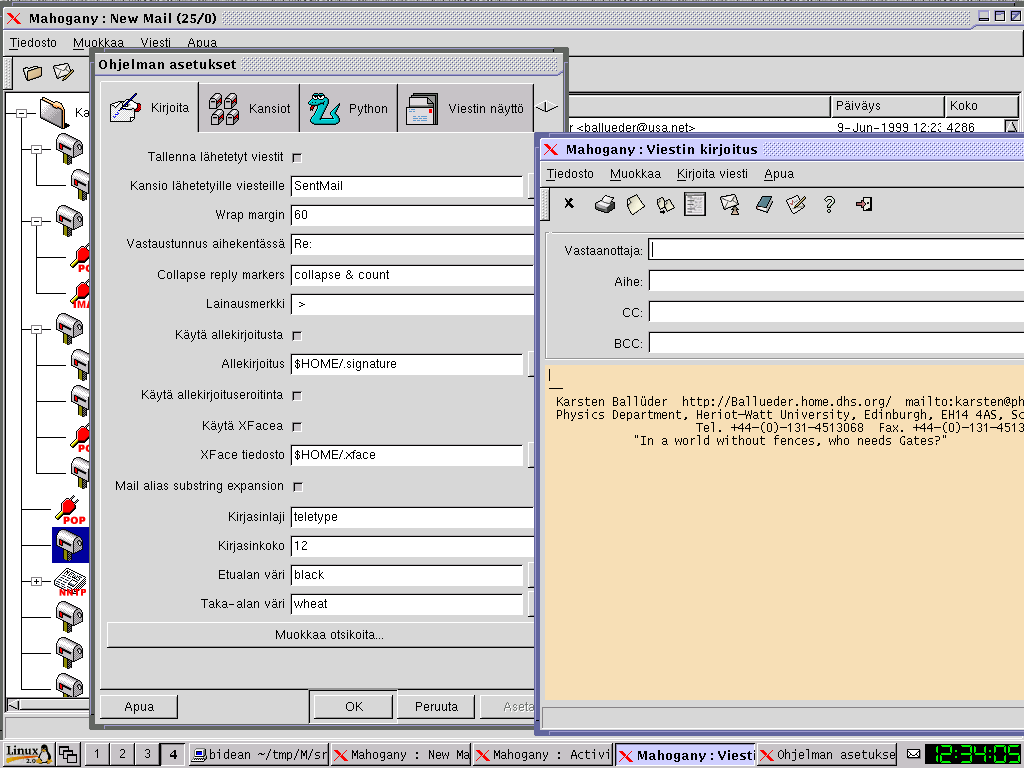Sort messages by Koko column header
This screenshot has height=768, width=1024.
pyautogui.click(x=982, y=106)
